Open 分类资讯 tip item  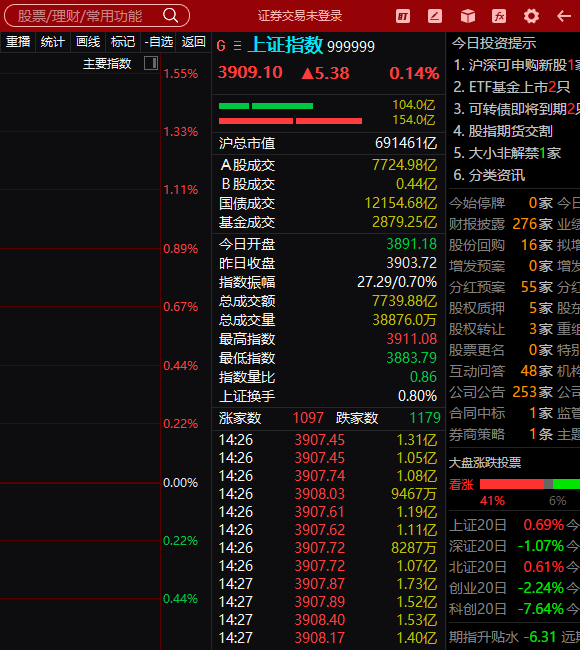[x=489, y=175]
